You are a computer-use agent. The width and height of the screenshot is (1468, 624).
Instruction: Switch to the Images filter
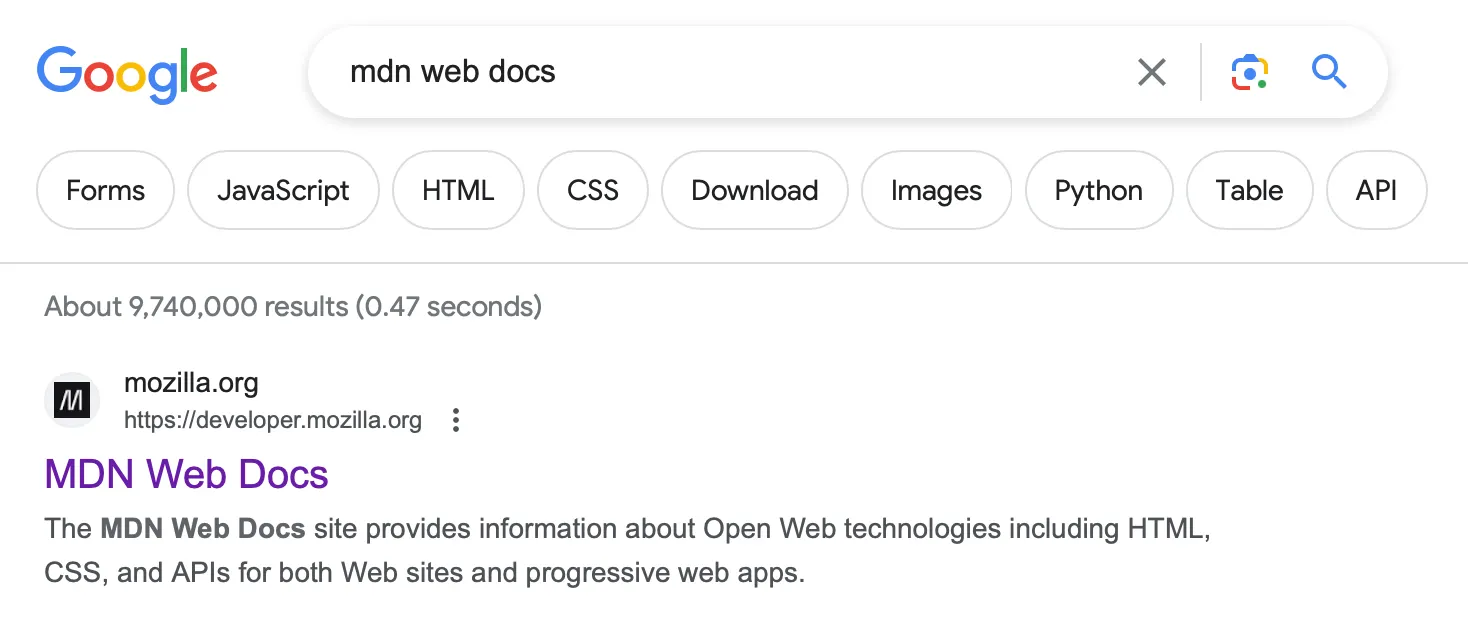pyautogui.click(x=936, y=190)
